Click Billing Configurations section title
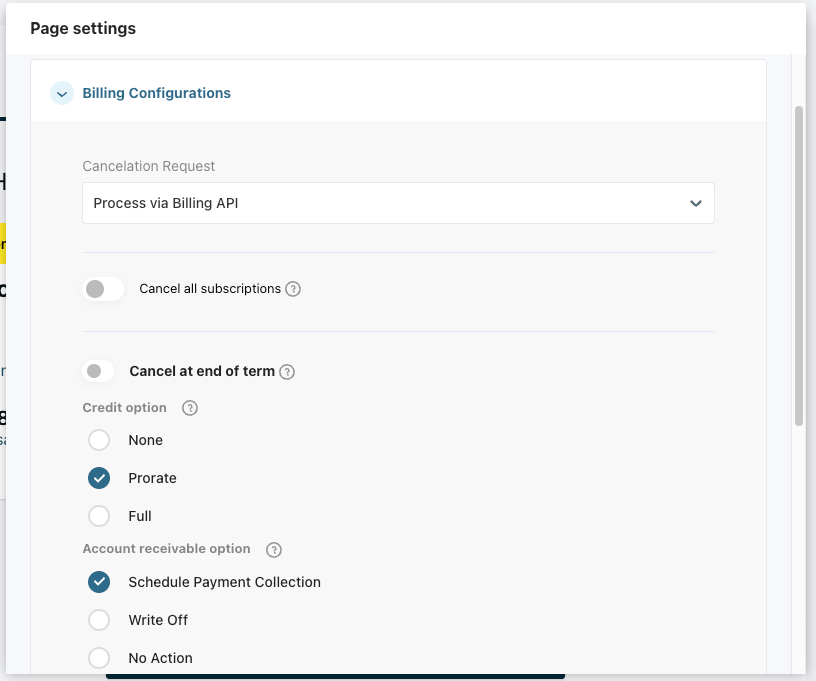The image size is (816, 681). pos(156,93)
